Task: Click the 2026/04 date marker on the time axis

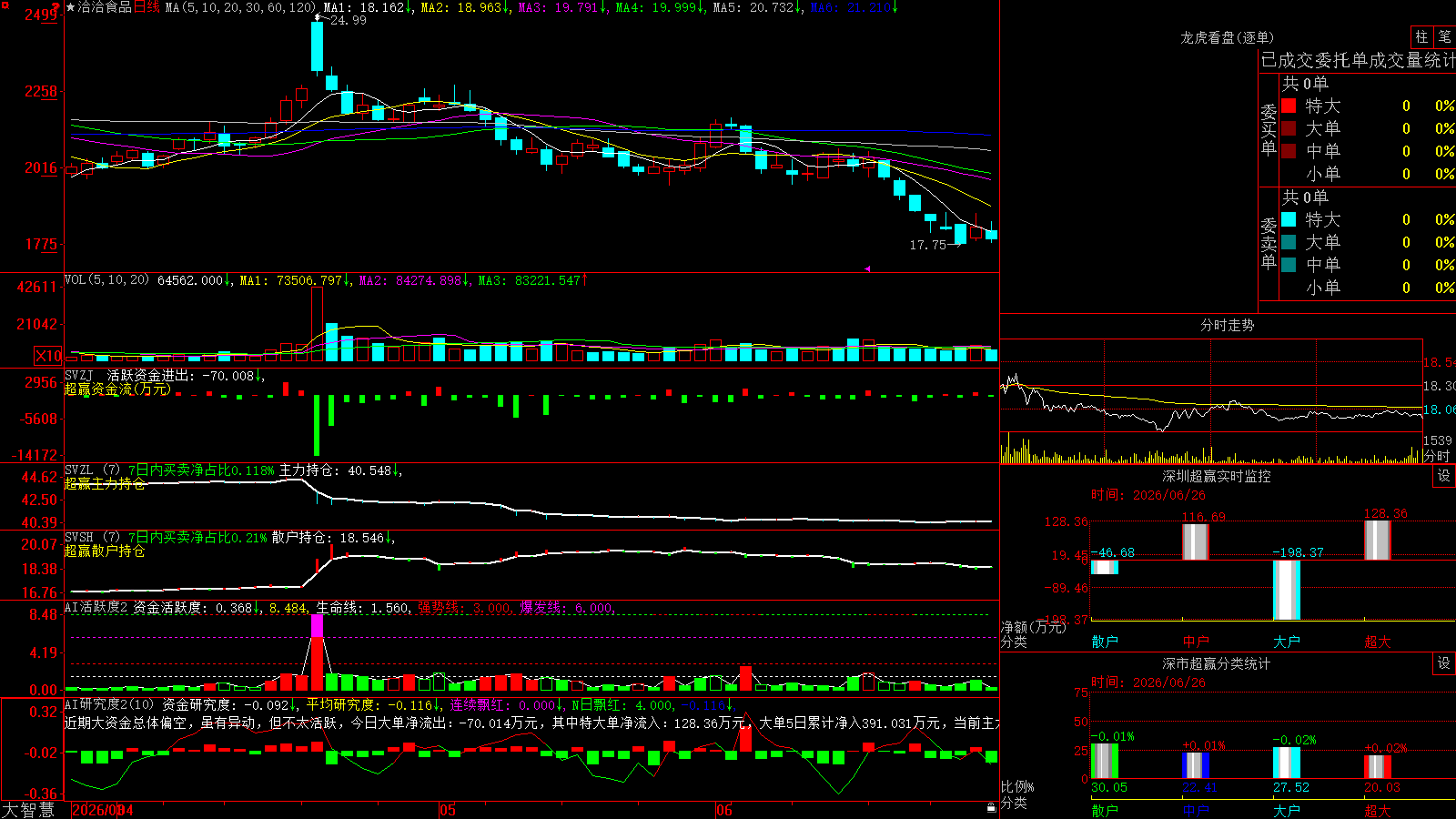Action: [x=103, y=810]
